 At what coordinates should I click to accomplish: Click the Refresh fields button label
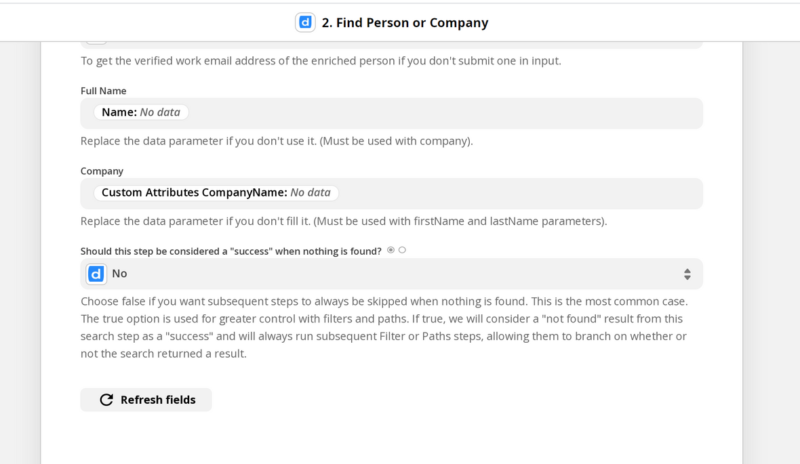pos(158,400)
